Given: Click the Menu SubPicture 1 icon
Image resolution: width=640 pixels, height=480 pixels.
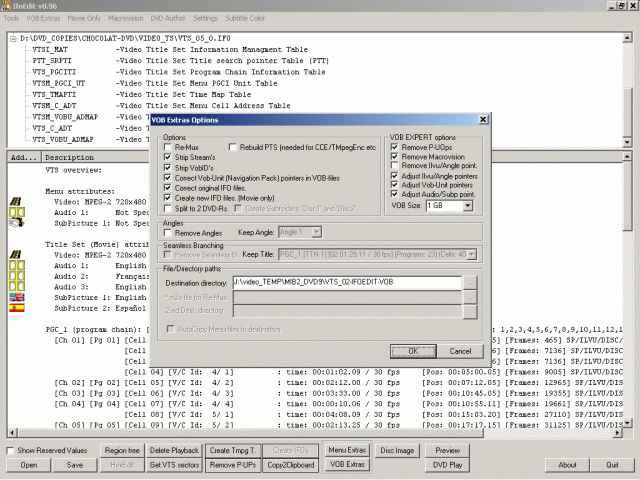Looking at the screenshot, I should click(17, 222).
